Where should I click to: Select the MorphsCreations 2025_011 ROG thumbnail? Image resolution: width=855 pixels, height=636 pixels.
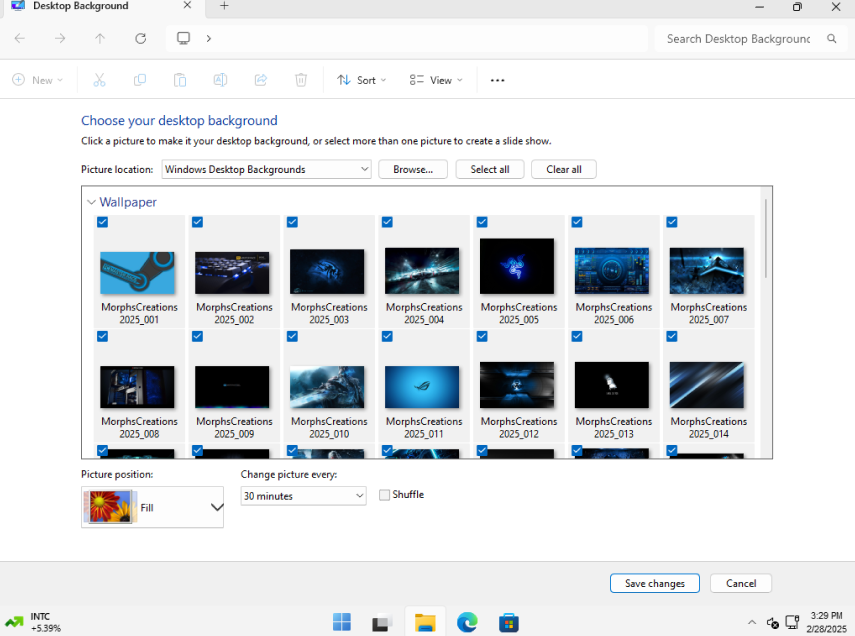(x=422, y=387)
